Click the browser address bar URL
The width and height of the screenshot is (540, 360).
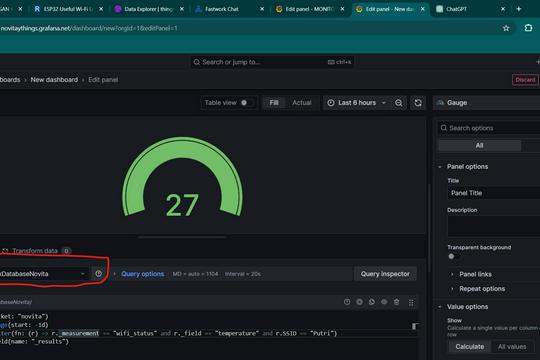point(89,28)
